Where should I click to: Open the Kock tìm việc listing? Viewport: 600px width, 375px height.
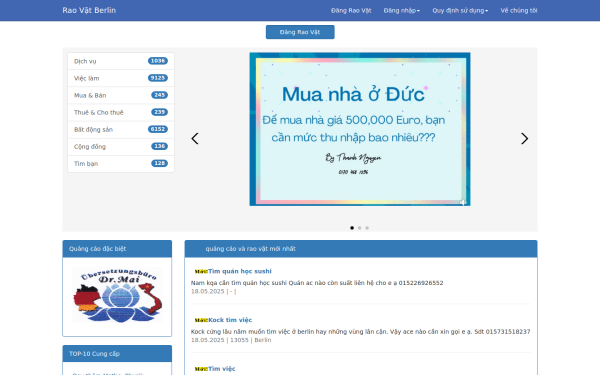click(230, 320)
